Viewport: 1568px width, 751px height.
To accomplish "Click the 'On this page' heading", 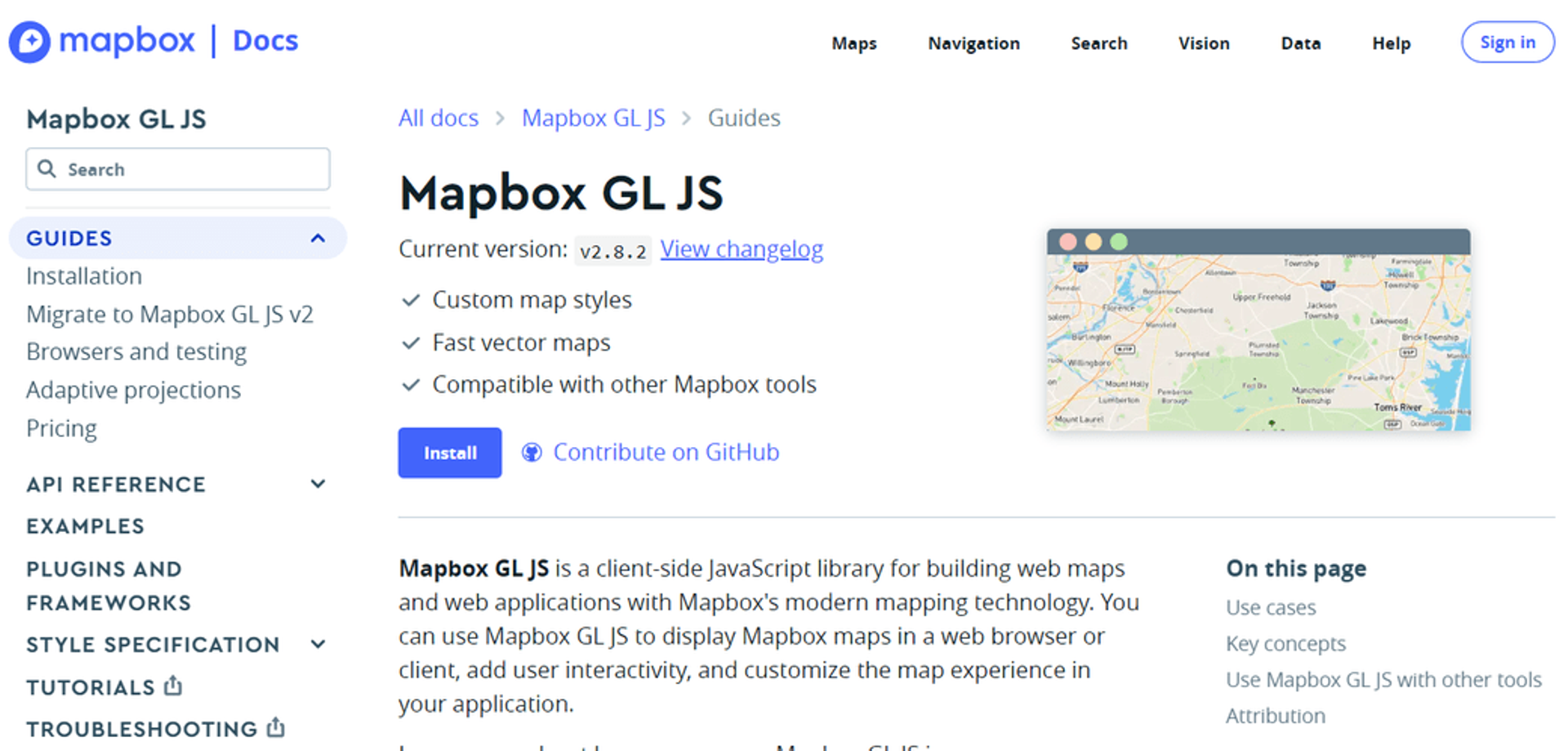I will pyautogui.click(x=1296, y=568).
